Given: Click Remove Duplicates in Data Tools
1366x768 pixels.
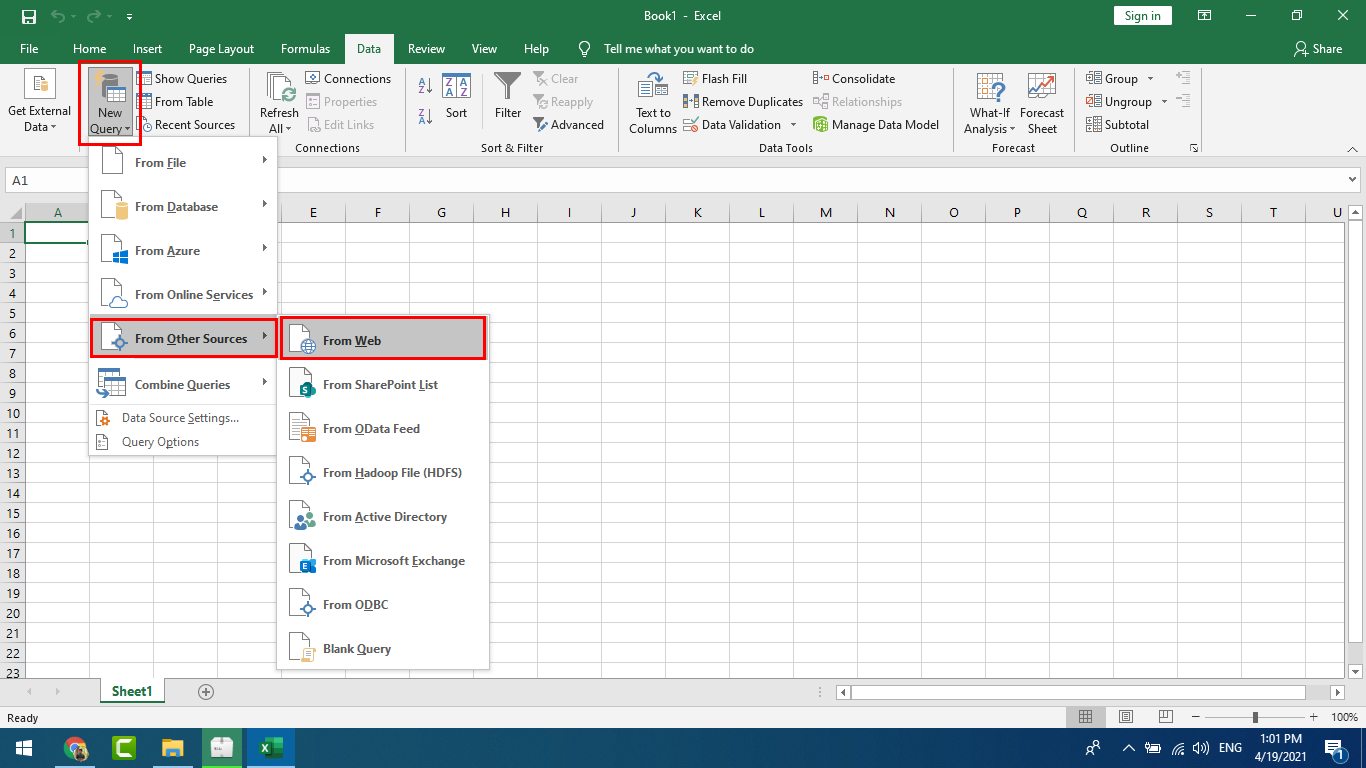Looking at the screenshot, I should point(743,101).
